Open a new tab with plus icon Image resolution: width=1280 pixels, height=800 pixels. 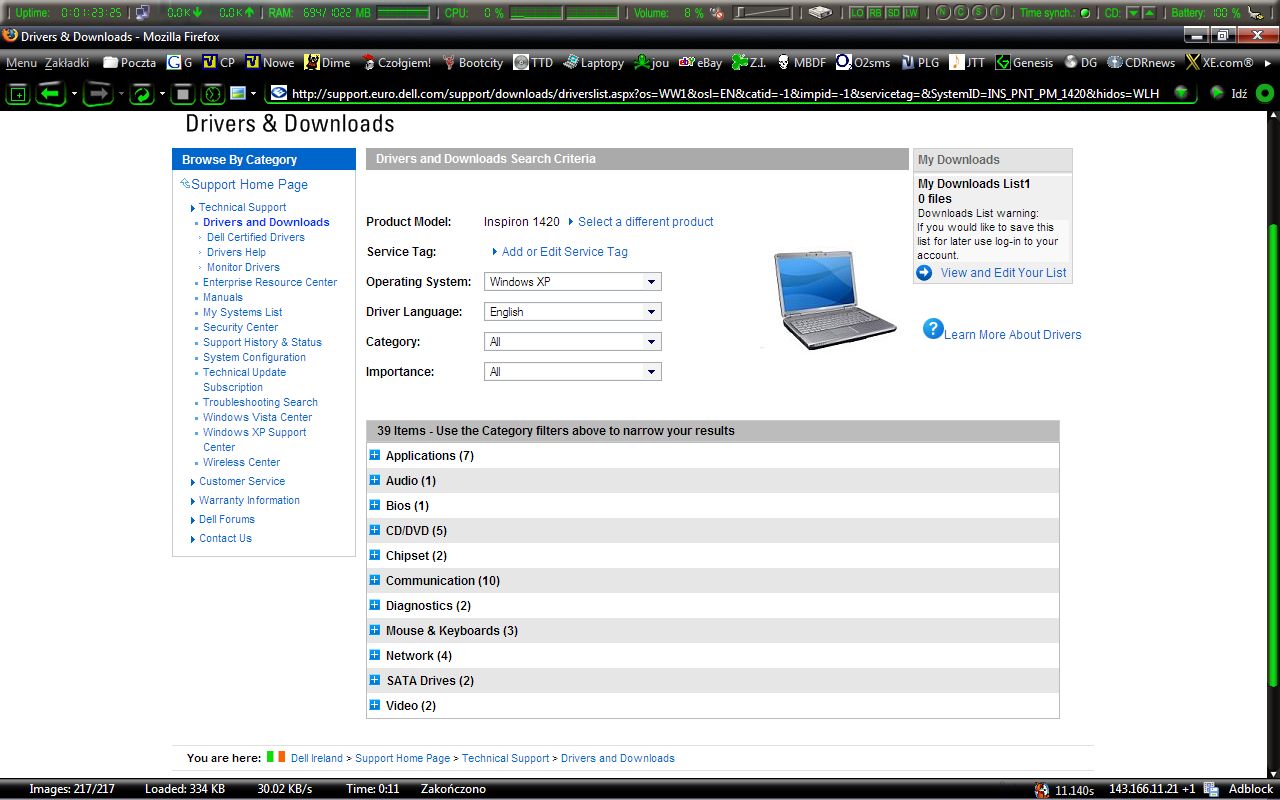[x=17, y=94]
